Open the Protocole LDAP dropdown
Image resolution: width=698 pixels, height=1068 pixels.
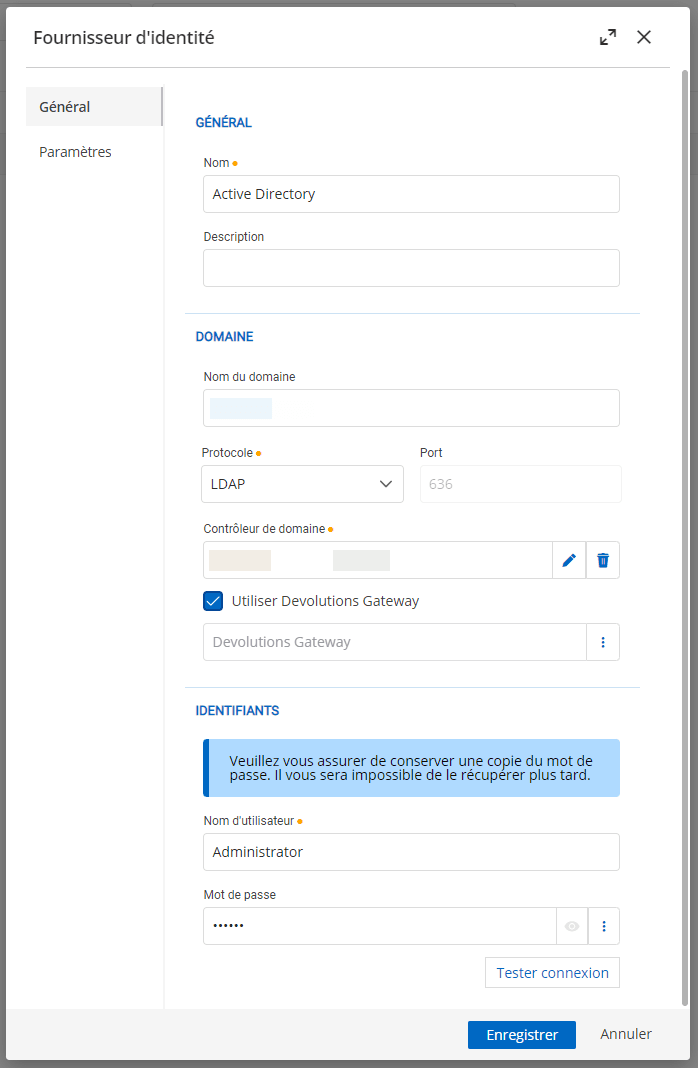tap(302, 484)
